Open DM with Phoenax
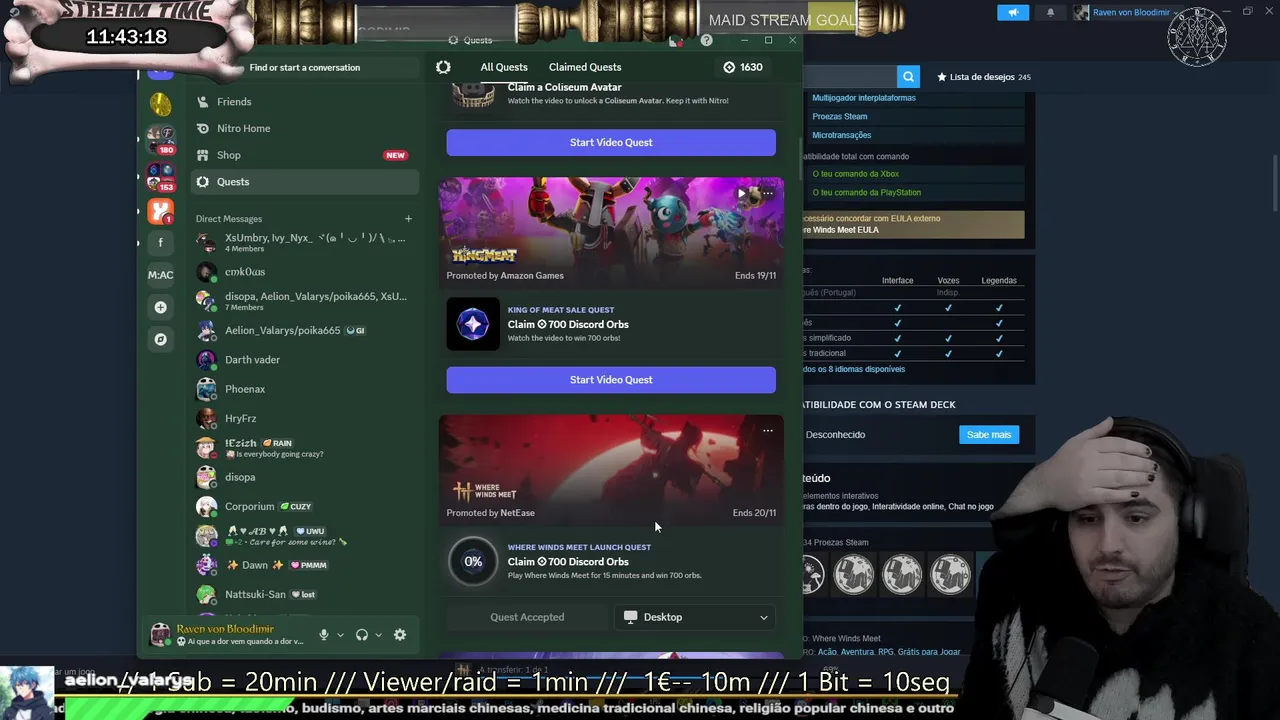This screenshot has width=1280, height=720. pyautogui.click(x=305, y=389)
